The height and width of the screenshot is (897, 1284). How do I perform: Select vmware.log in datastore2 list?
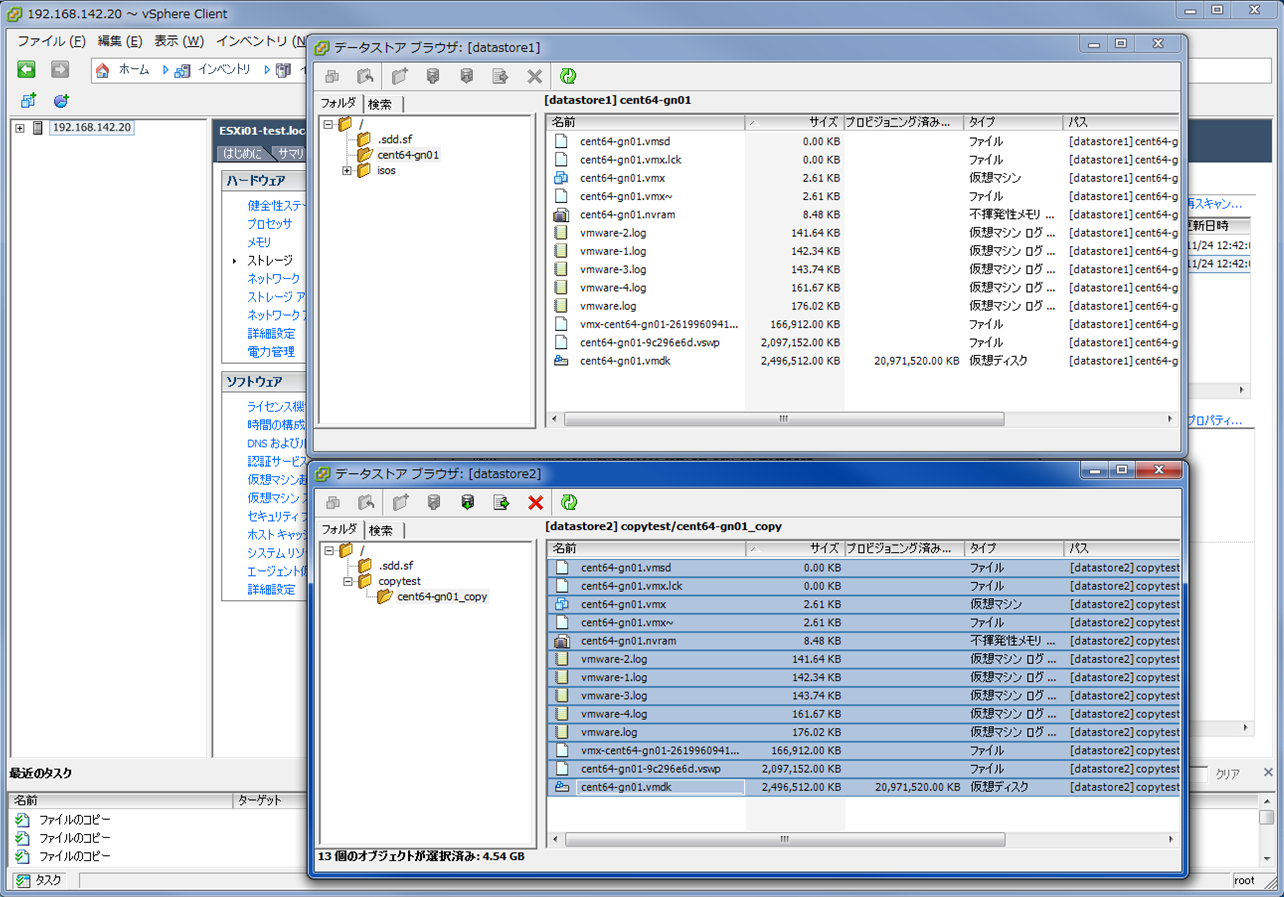[x=608, y=732]
